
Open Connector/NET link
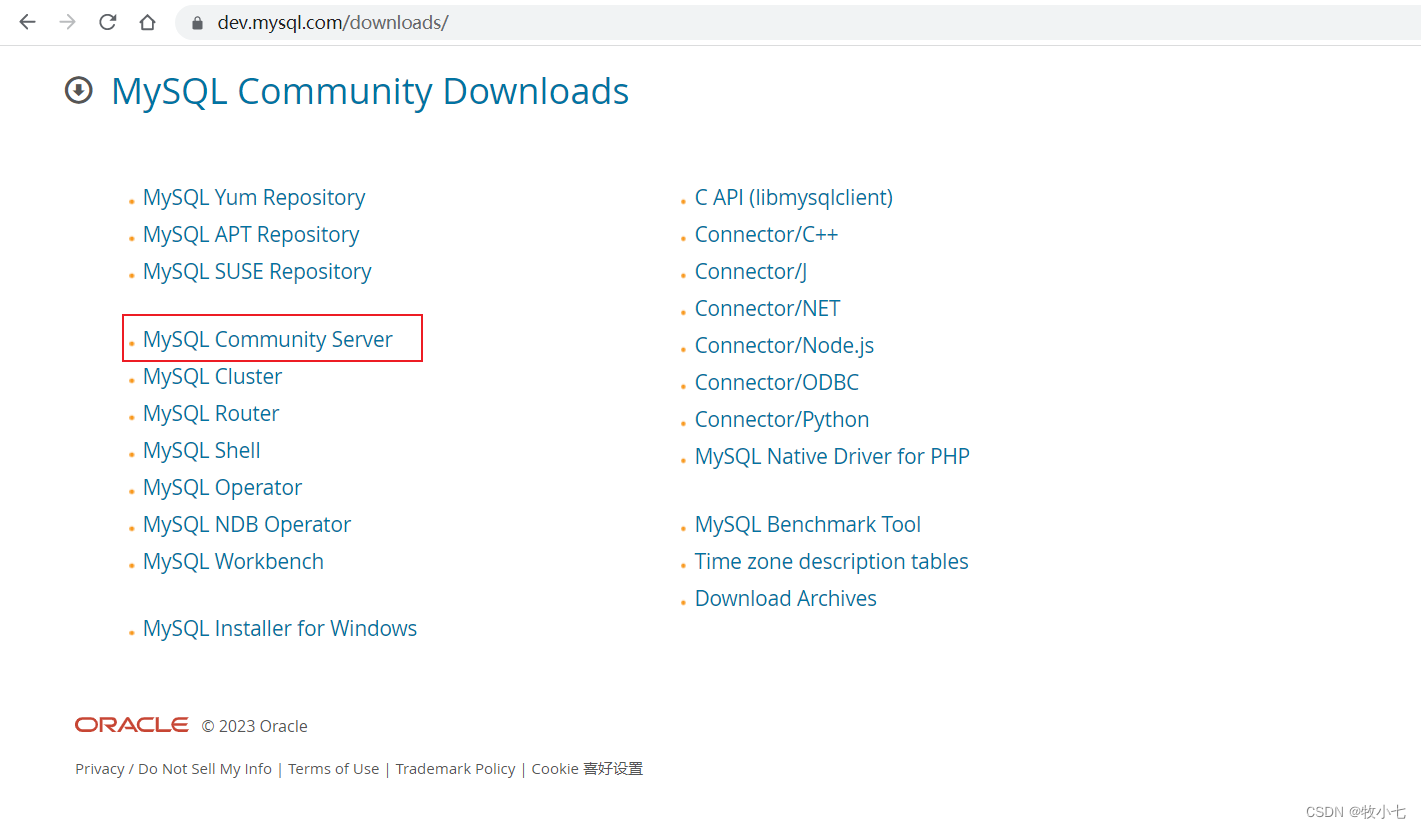pos(768,308)
